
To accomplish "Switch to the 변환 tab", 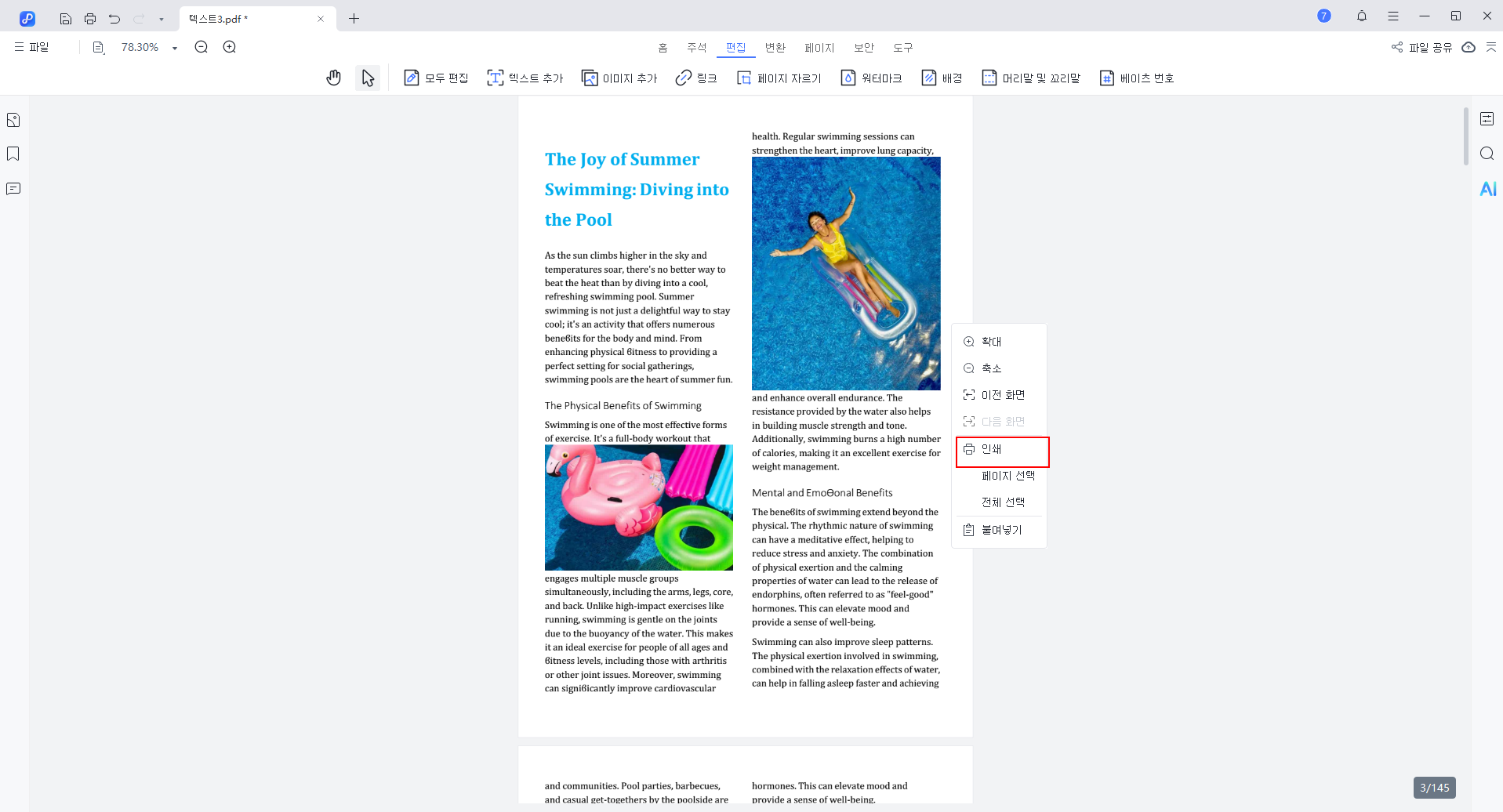I will 775,48.
